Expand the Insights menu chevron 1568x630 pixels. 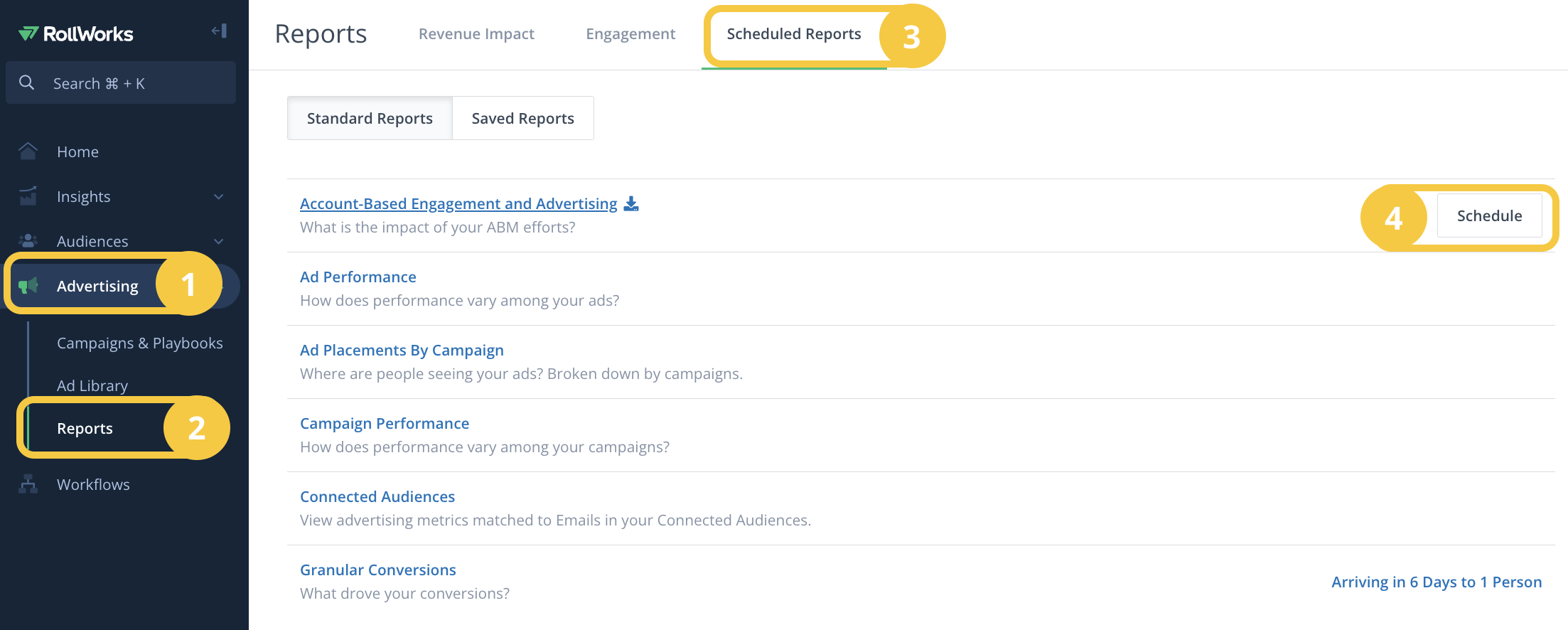click(x=219, y=197)
